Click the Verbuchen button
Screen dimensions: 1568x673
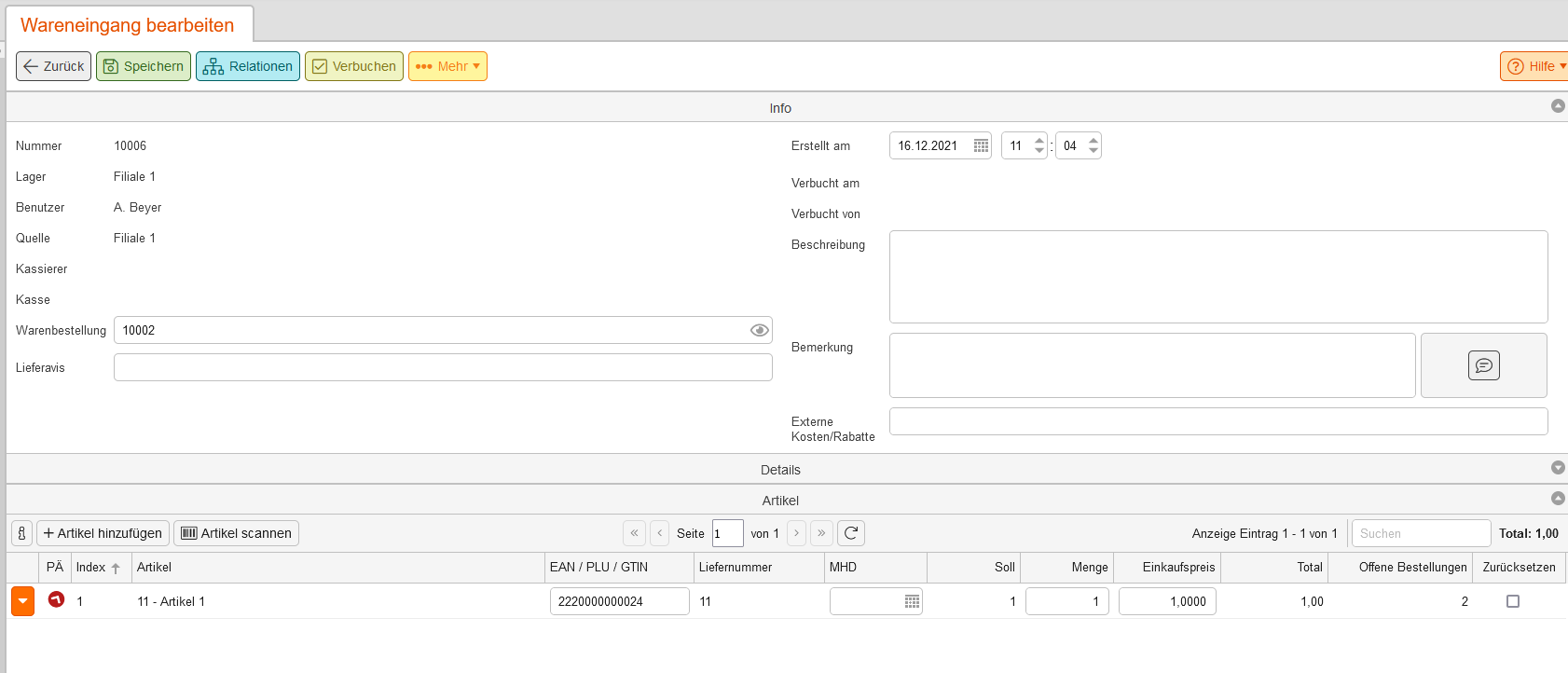click(x=354, y=66)
